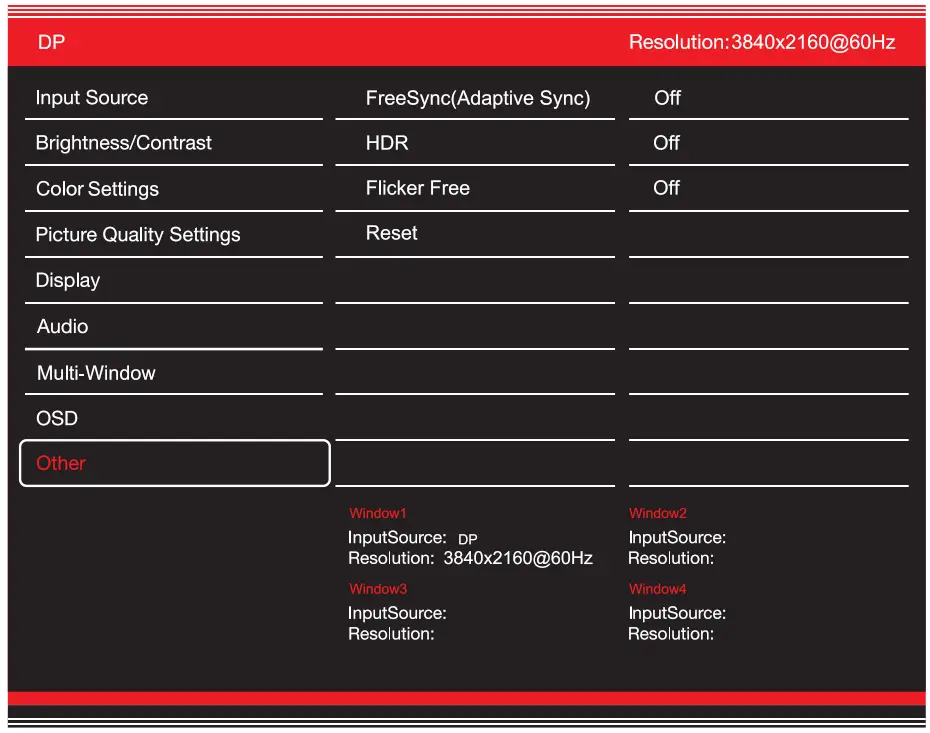Click the Window1 label

(378, 513)
